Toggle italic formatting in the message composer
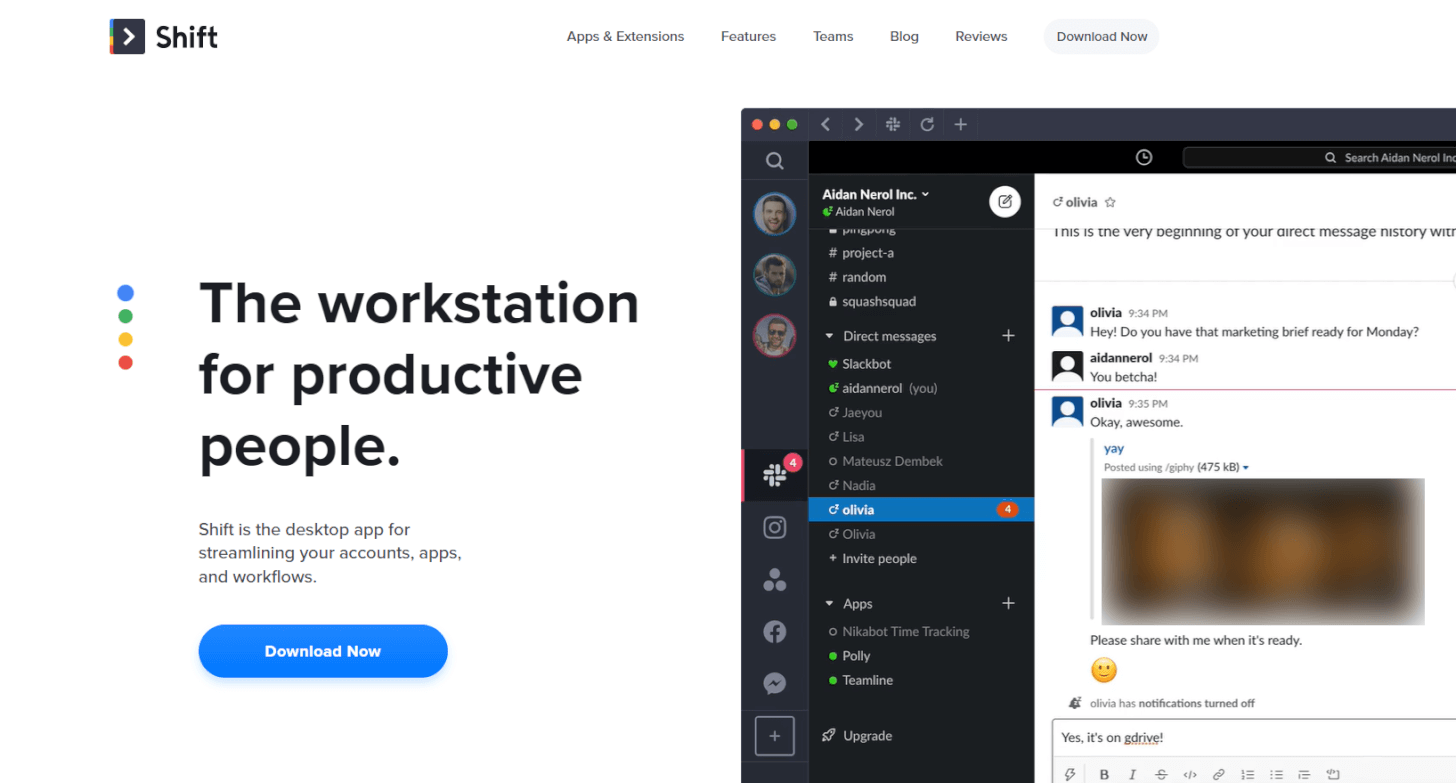This screenshot has height=783, width=1456. coord(1133,774)
